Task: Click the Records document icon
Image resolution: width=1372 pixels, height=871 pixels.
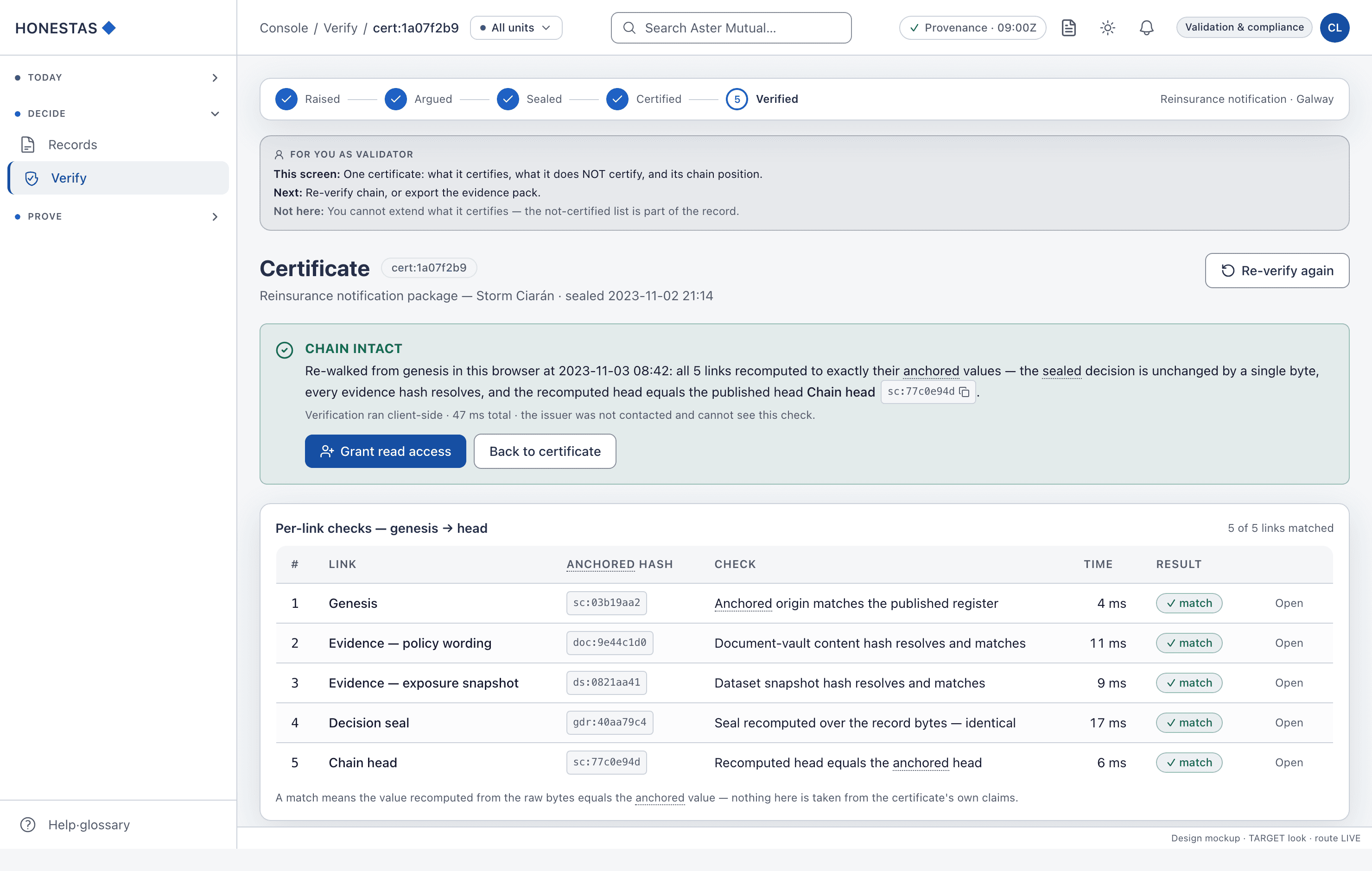Action: pos(28,144)
